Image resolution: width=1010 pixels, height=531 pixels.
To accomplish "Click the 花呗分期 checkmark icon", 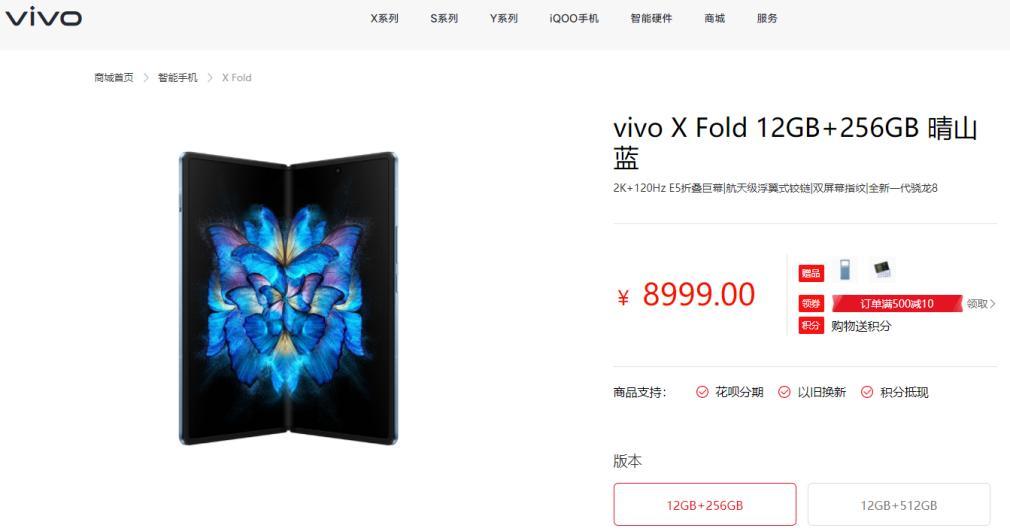I will 702,392.
